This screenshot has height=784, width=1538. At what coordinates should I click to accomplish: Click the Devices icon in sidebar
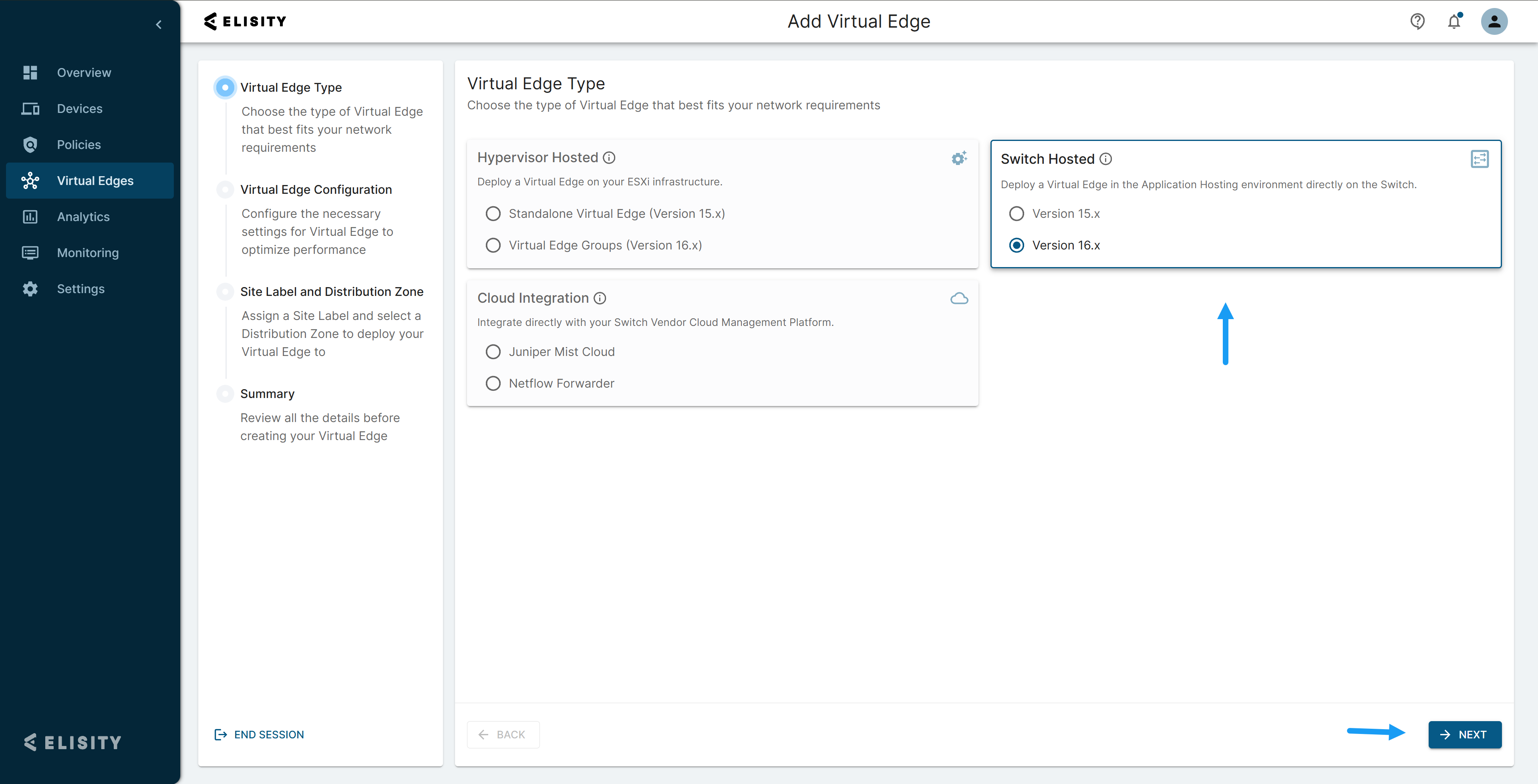click(30, 109)
